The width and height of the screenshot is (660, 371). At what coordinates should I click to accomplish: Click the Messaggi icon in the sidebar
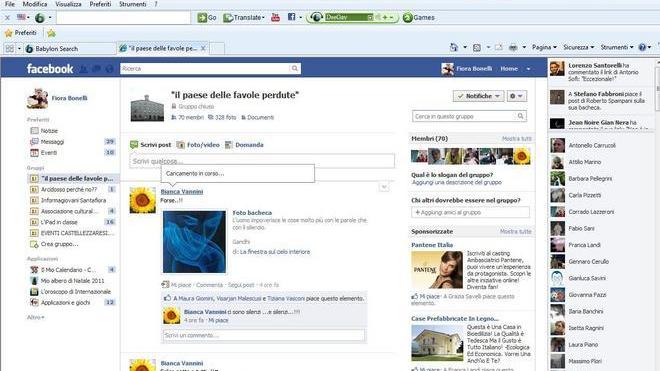coord(35,142)
